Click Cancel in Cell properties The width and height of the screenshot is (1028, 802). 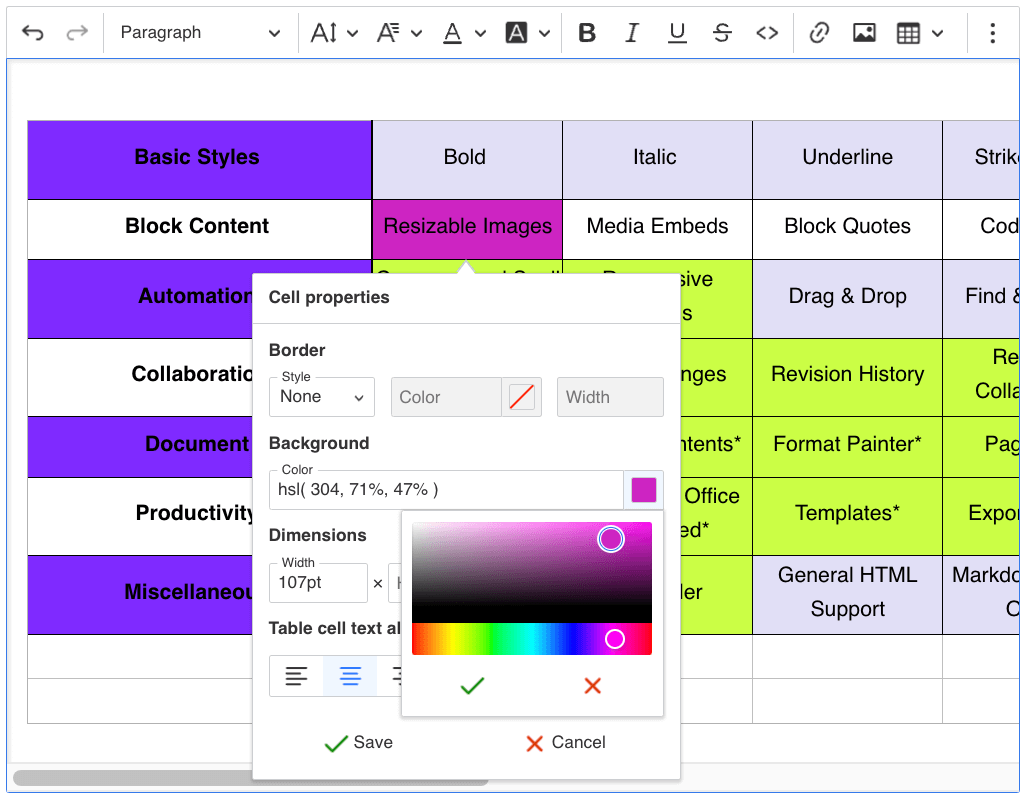point(565,743)
